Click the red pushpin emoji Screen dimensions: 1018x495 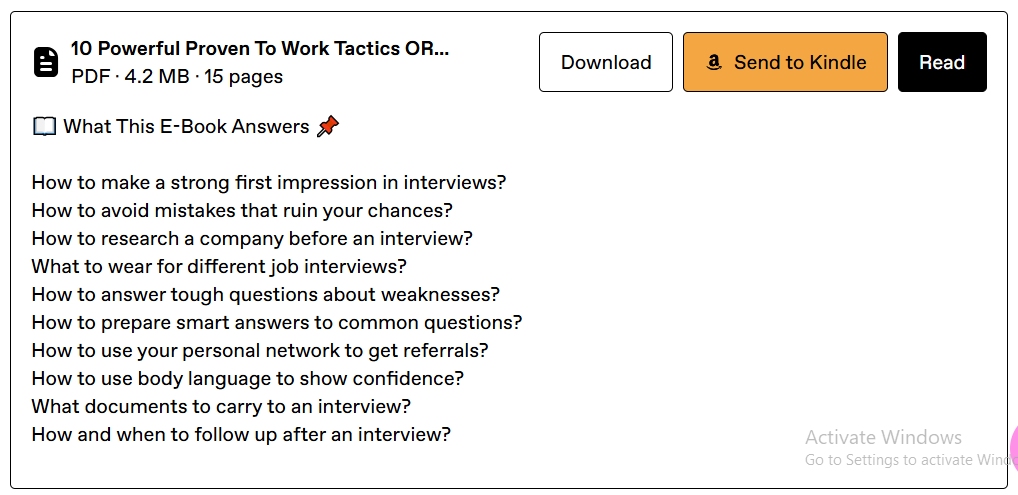(328, 126)
